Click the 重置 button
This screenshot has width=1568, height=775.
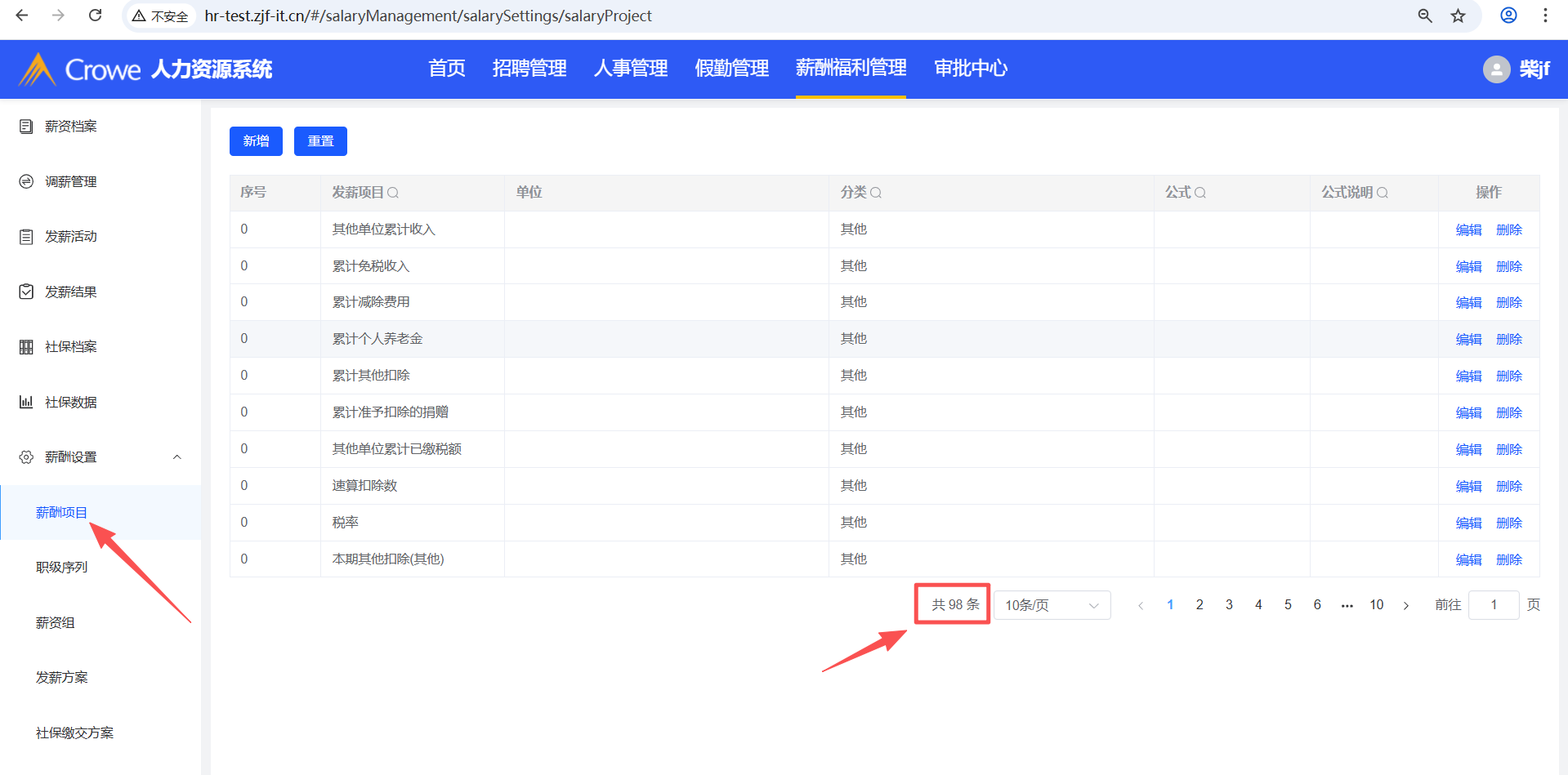pyautogui.click(x=320, y=141)
